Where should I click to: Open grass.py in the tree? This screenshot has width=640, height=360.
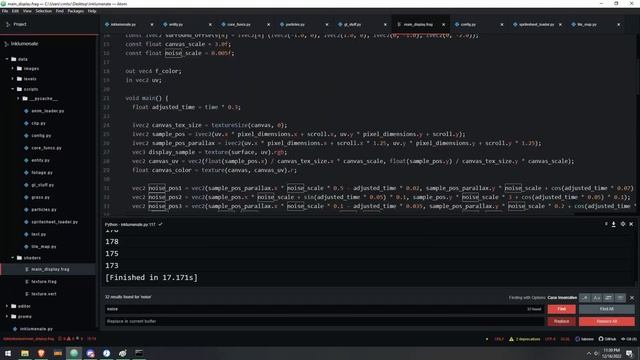point(40,197)
